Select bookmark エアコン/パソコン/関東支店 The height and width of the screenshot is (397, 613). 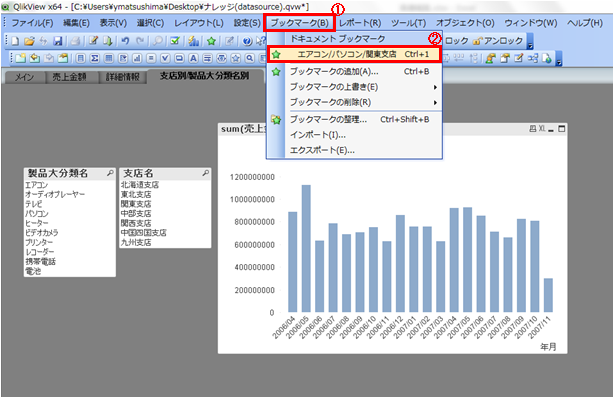[x=354, y=54]
